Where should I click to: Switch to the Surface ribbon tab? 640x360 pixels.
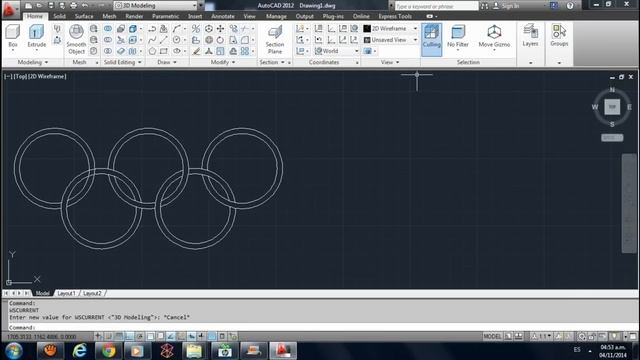coord(84,16)
